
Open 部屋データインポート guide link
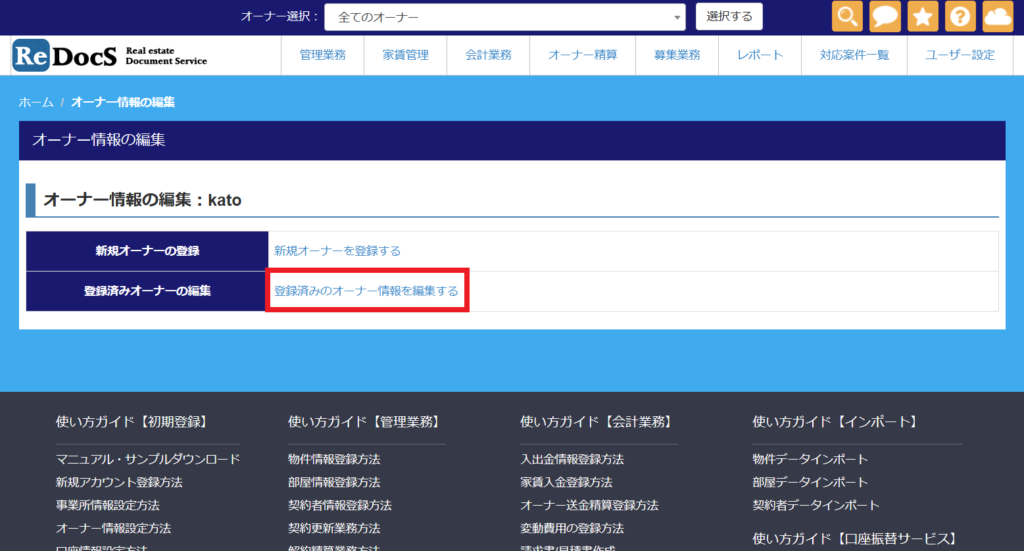[810, 482]
